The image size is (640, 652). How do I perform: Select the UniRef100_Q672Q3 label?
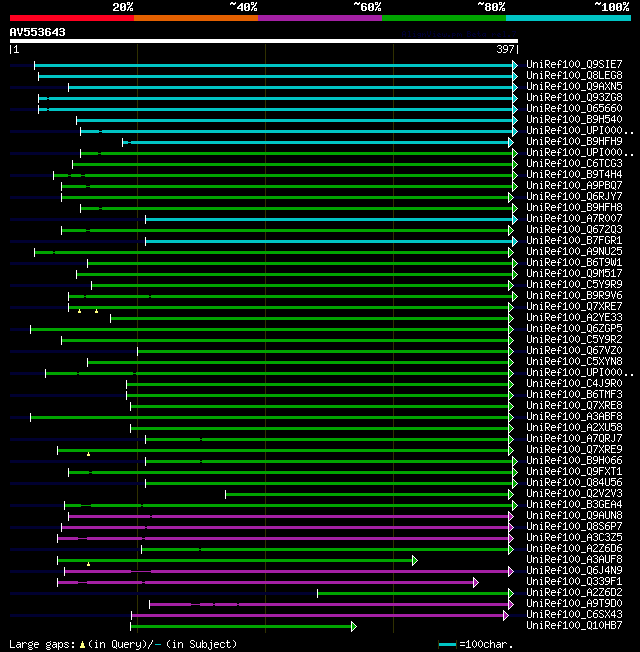[x=574, y=230]
